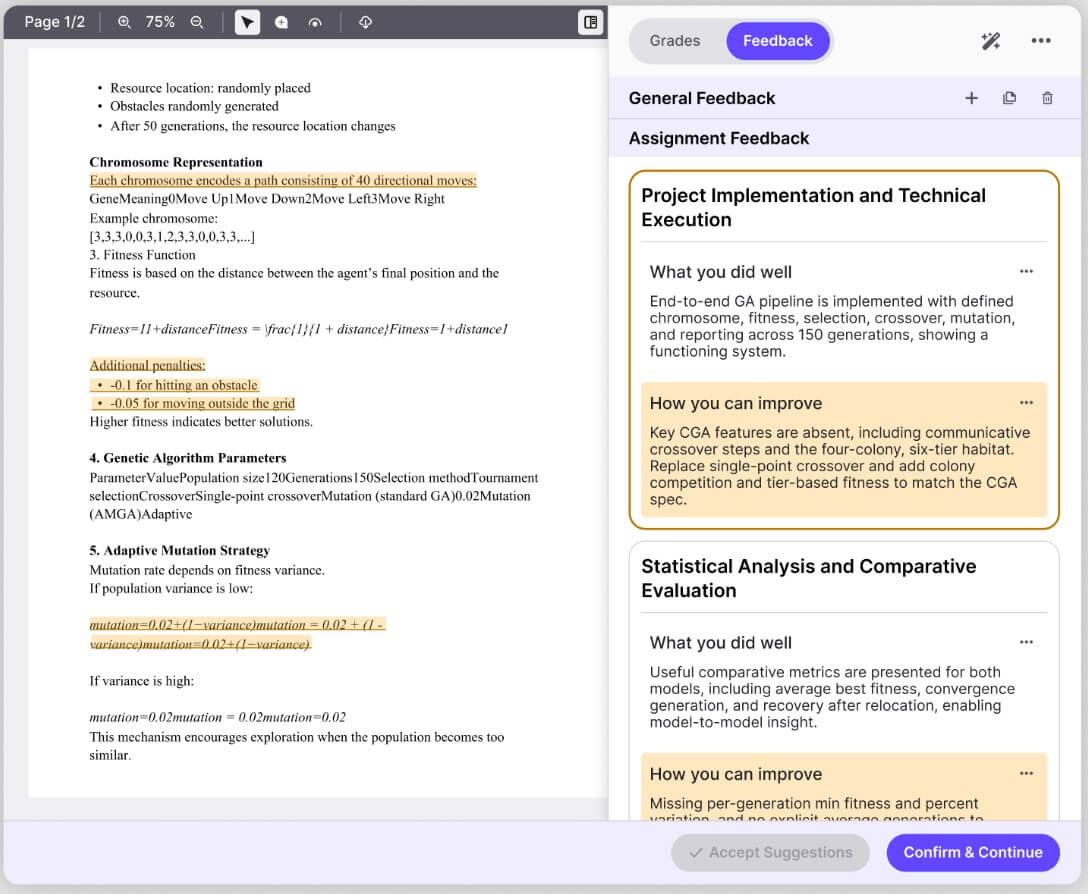Click '5. Adaptive Mutation Strategy' heading
Screen dimensions: 1088x894
pos(179,550)
